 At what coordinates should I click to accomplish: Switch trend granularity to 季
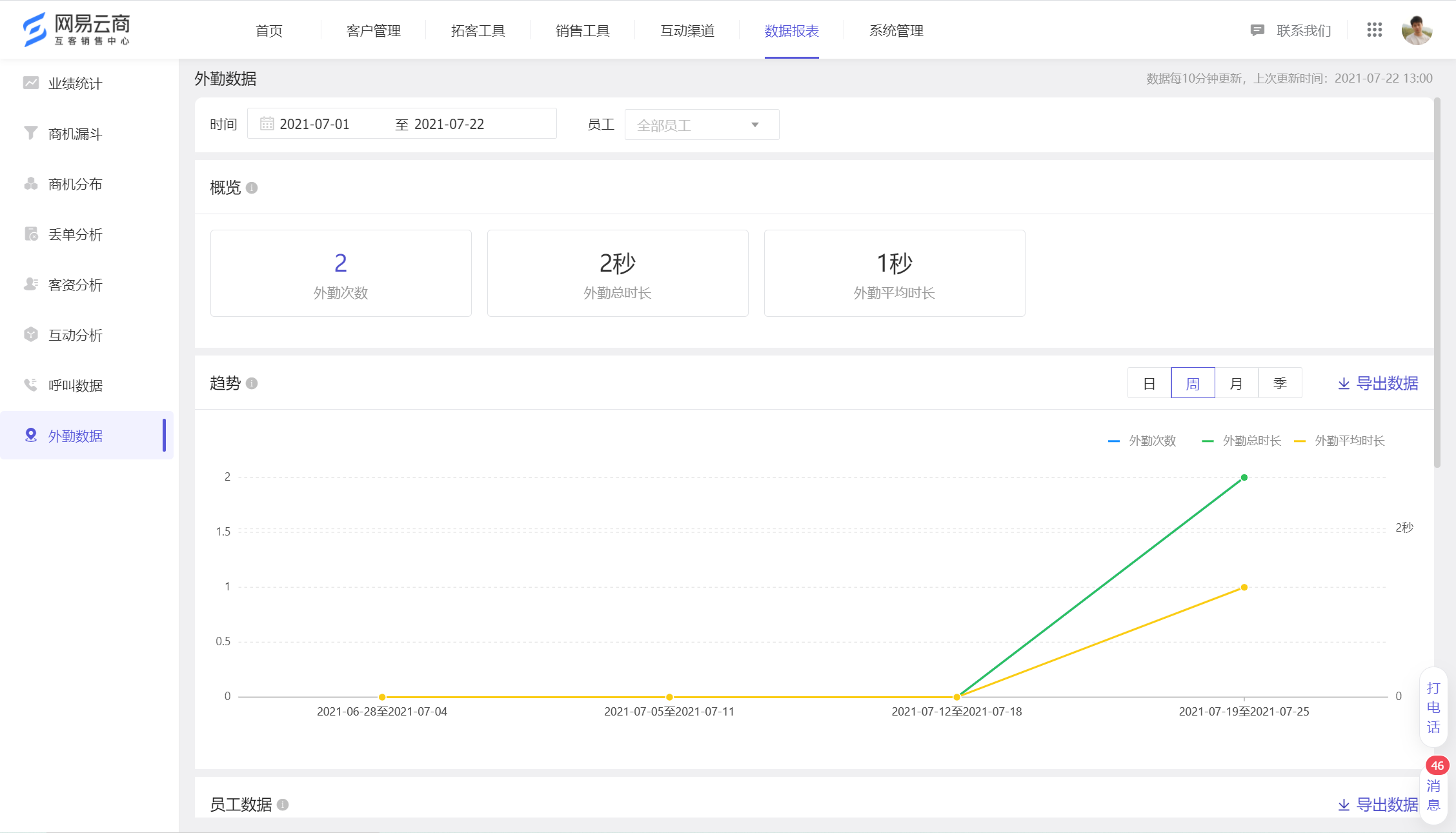[x=1280, y=383]
